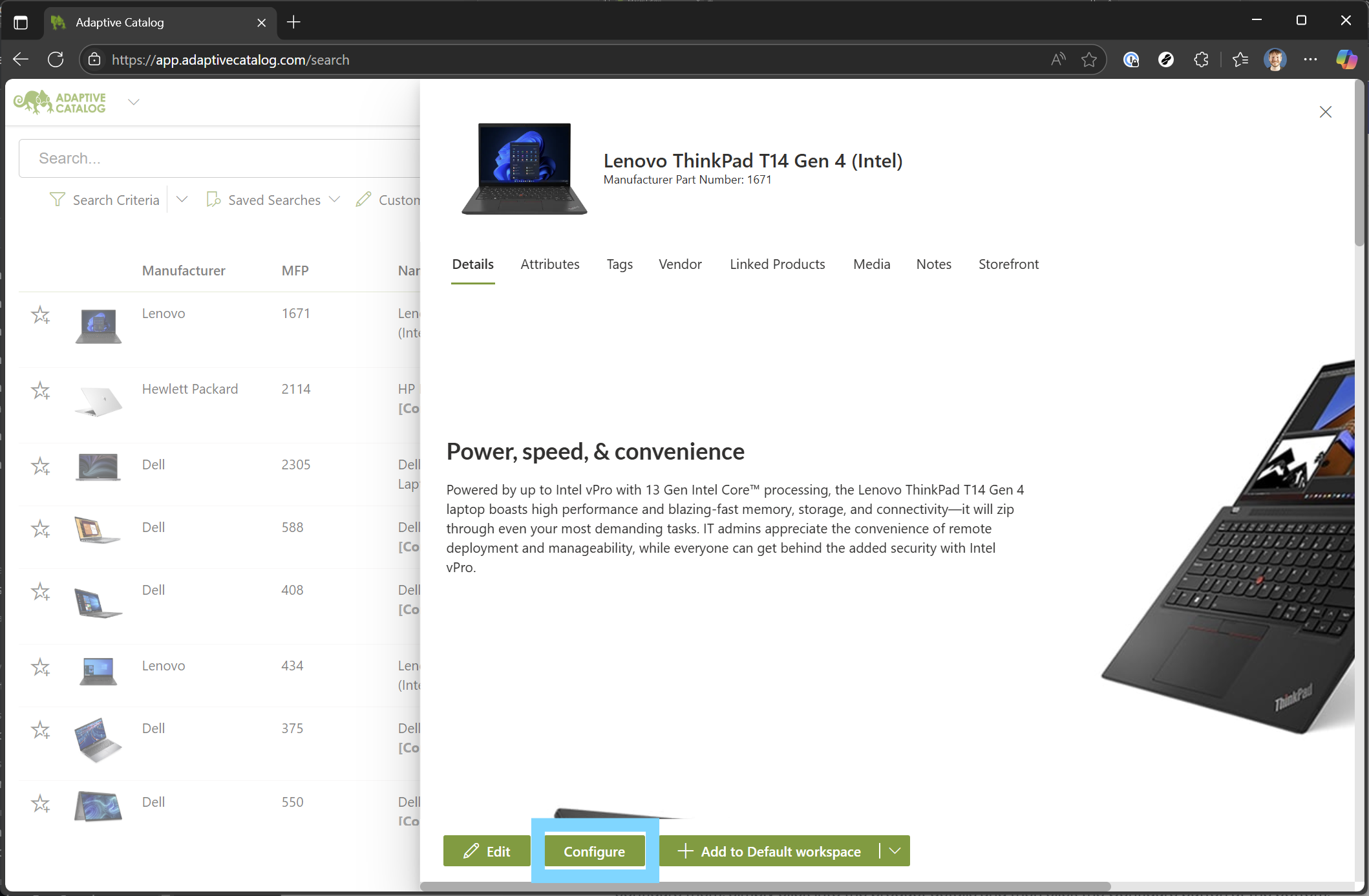Viewport: 1369px width, 896px height.
Task: Open Dell 550 laptop thumbnail
Action: coord(98,806)
